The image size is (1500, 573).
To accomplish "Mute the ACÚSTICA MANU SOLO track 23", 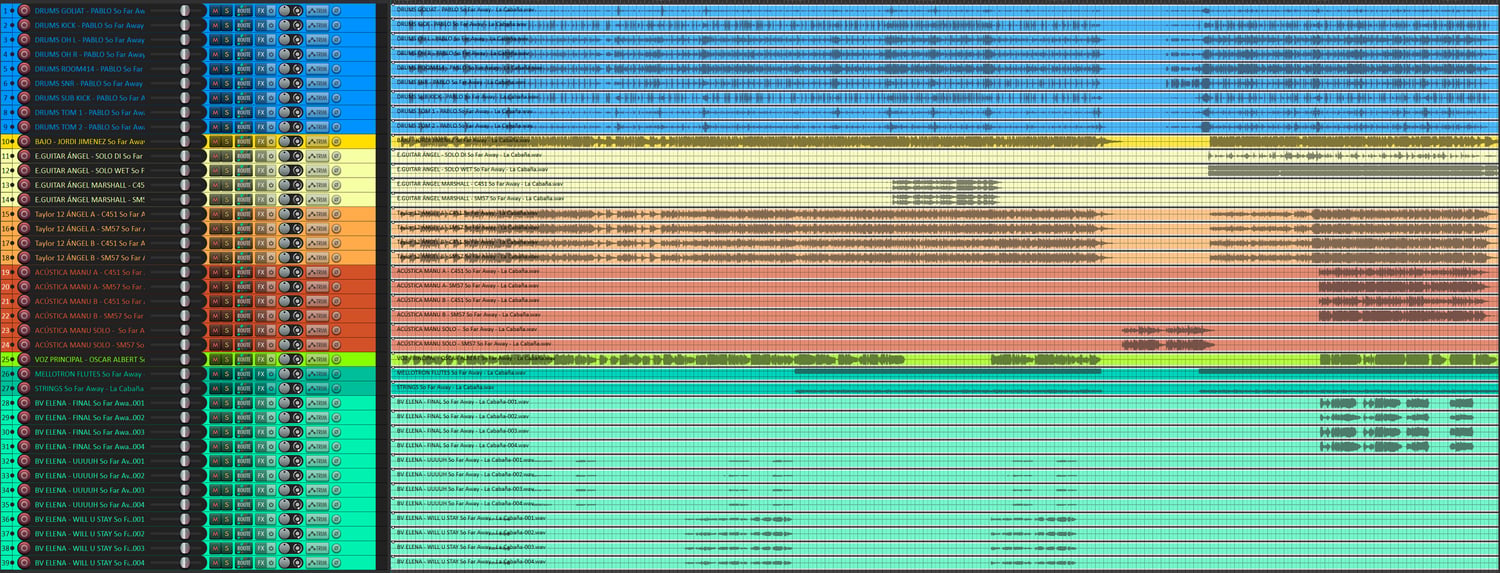I will tap(215, 329).
